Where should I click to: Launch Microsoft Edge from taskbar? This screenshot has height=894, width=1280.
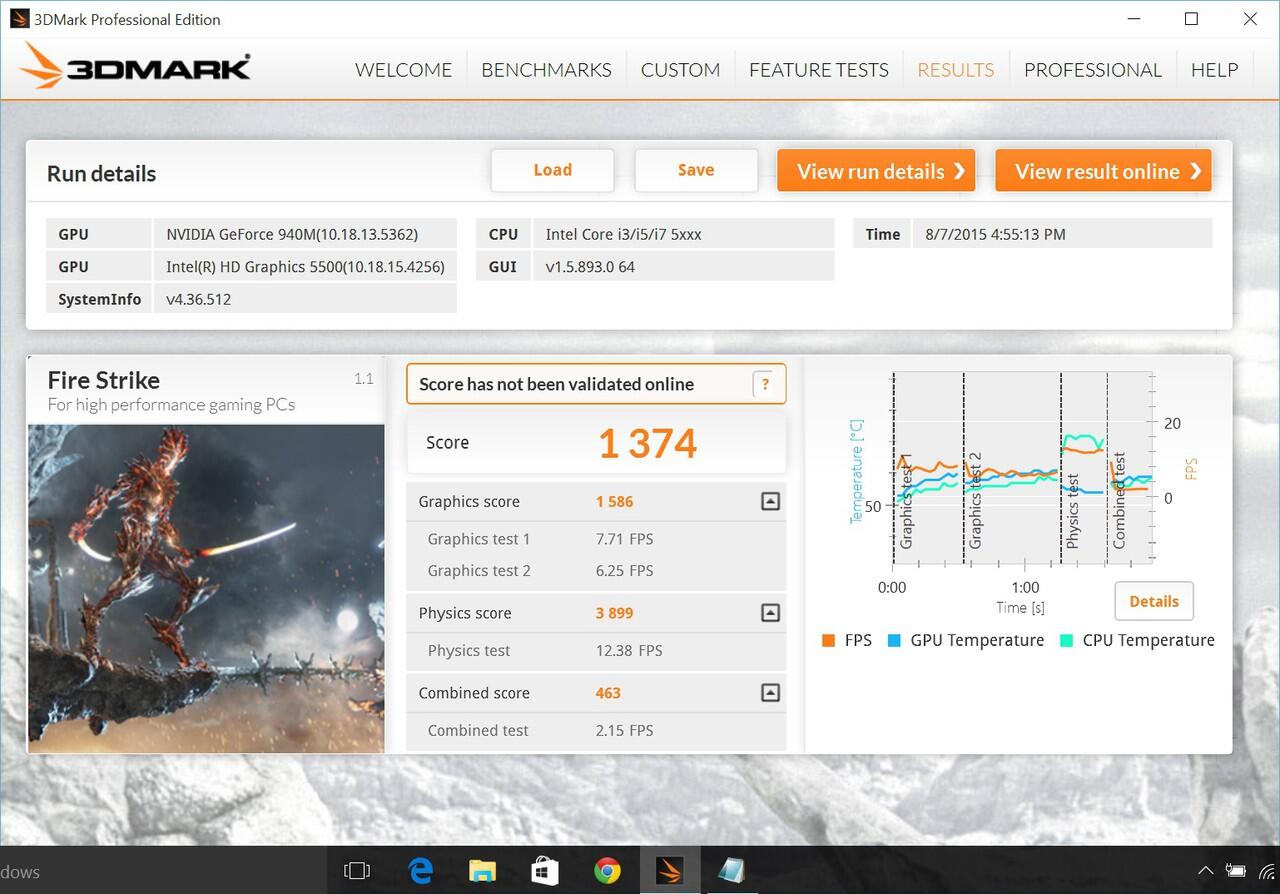click(x=421, y=871)
